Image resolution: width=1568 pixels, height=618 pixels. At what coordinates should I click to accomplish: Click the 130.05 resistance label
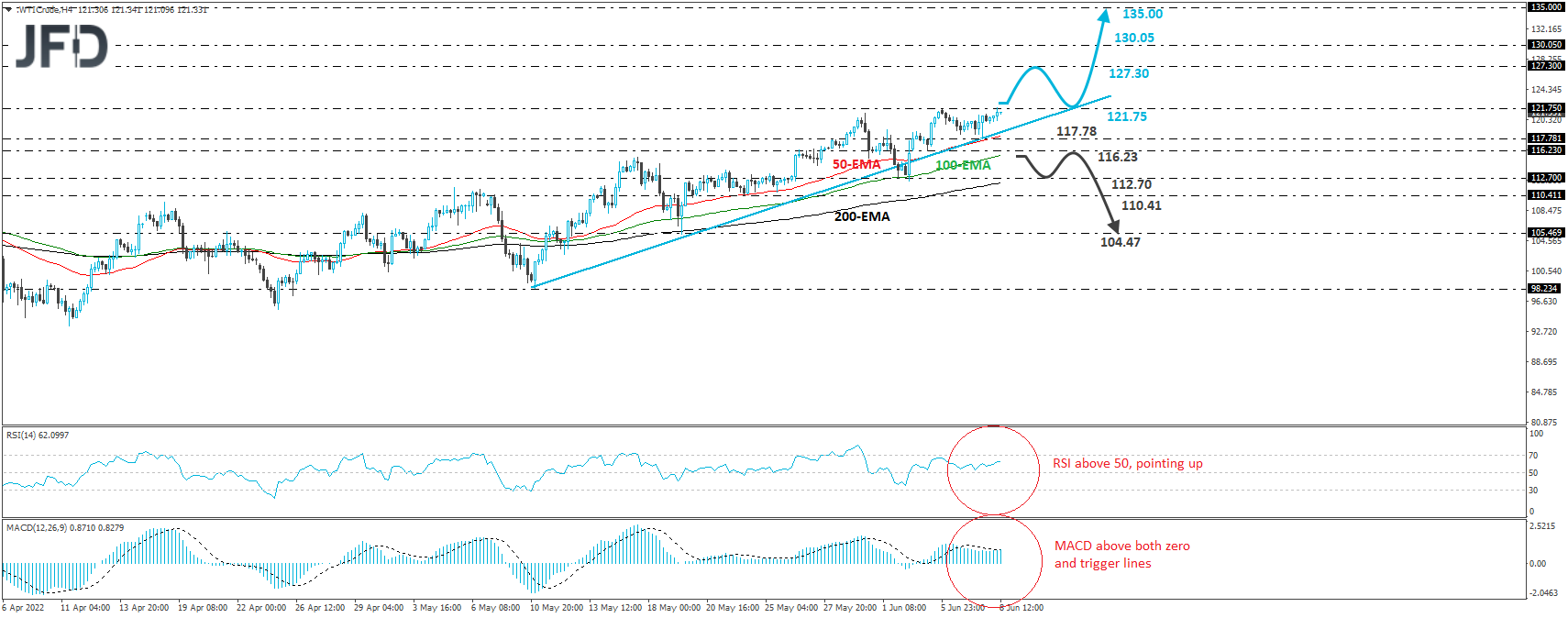pos(1134,38)
